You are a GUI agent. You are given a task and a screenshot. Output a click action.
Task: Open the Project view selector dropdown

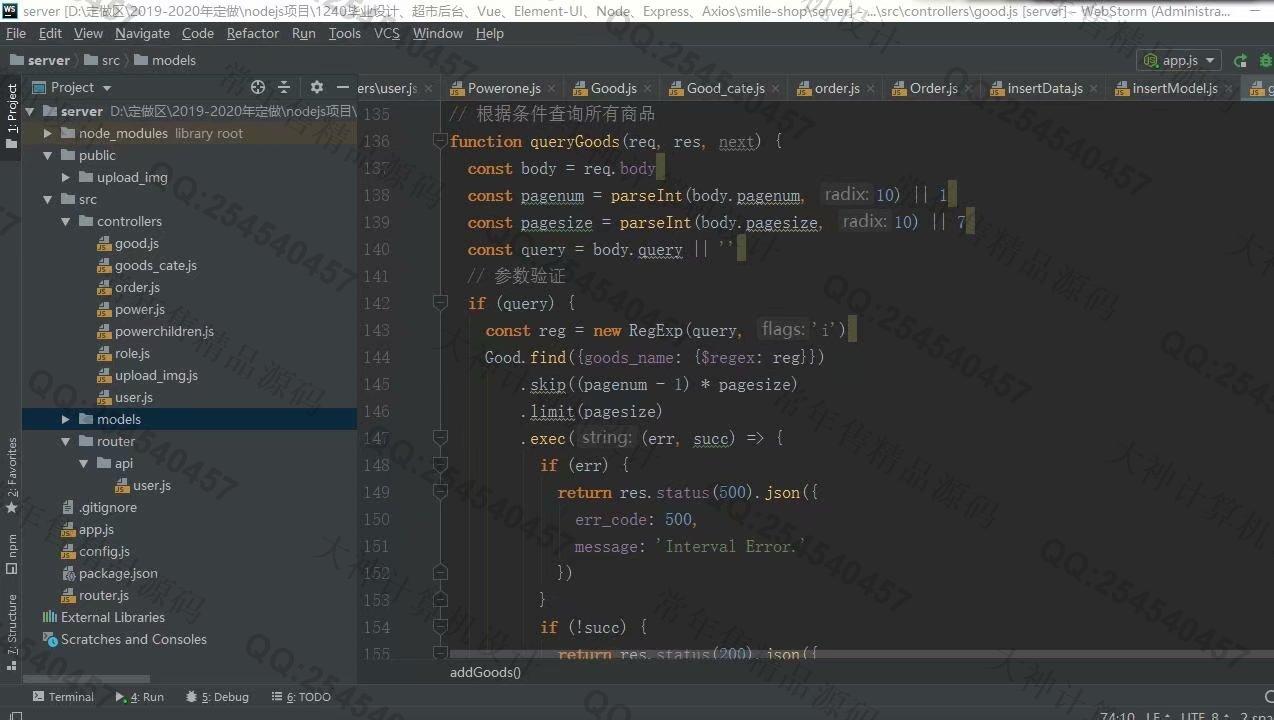click(71, 87)
